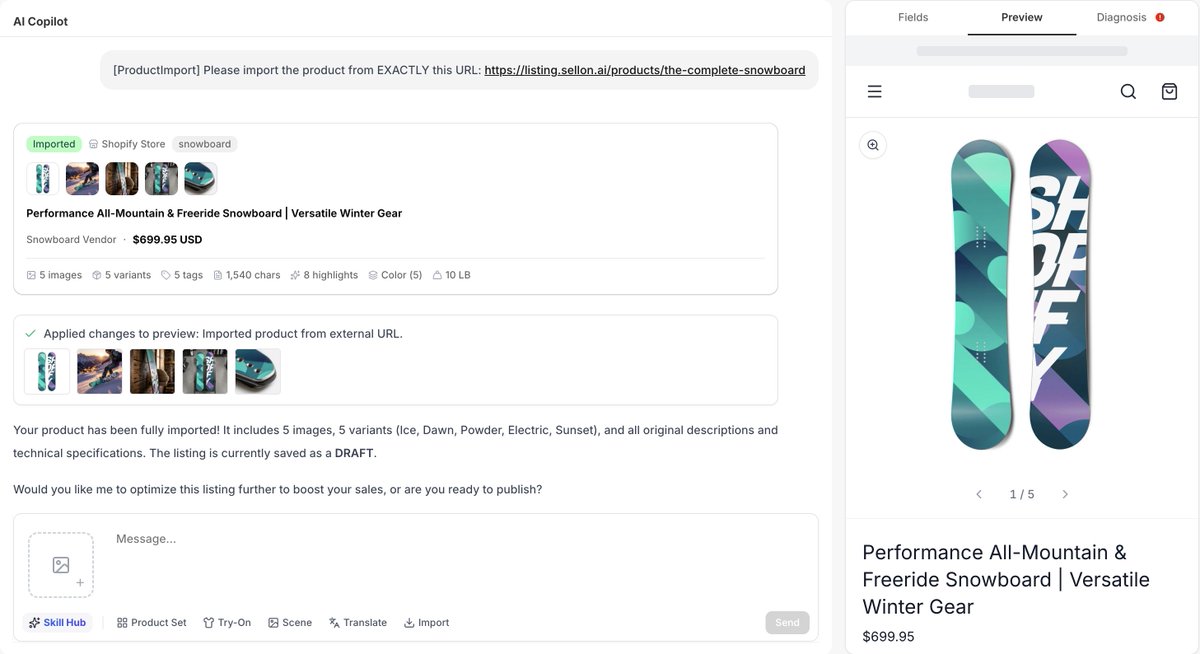Click the $699.95 USD price in the card

point(167,240)
